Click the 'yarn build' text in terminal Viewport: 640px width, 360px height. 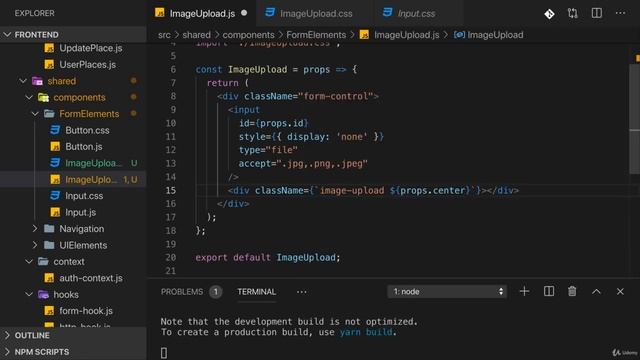pyautogui.click(x=366, y=332)
